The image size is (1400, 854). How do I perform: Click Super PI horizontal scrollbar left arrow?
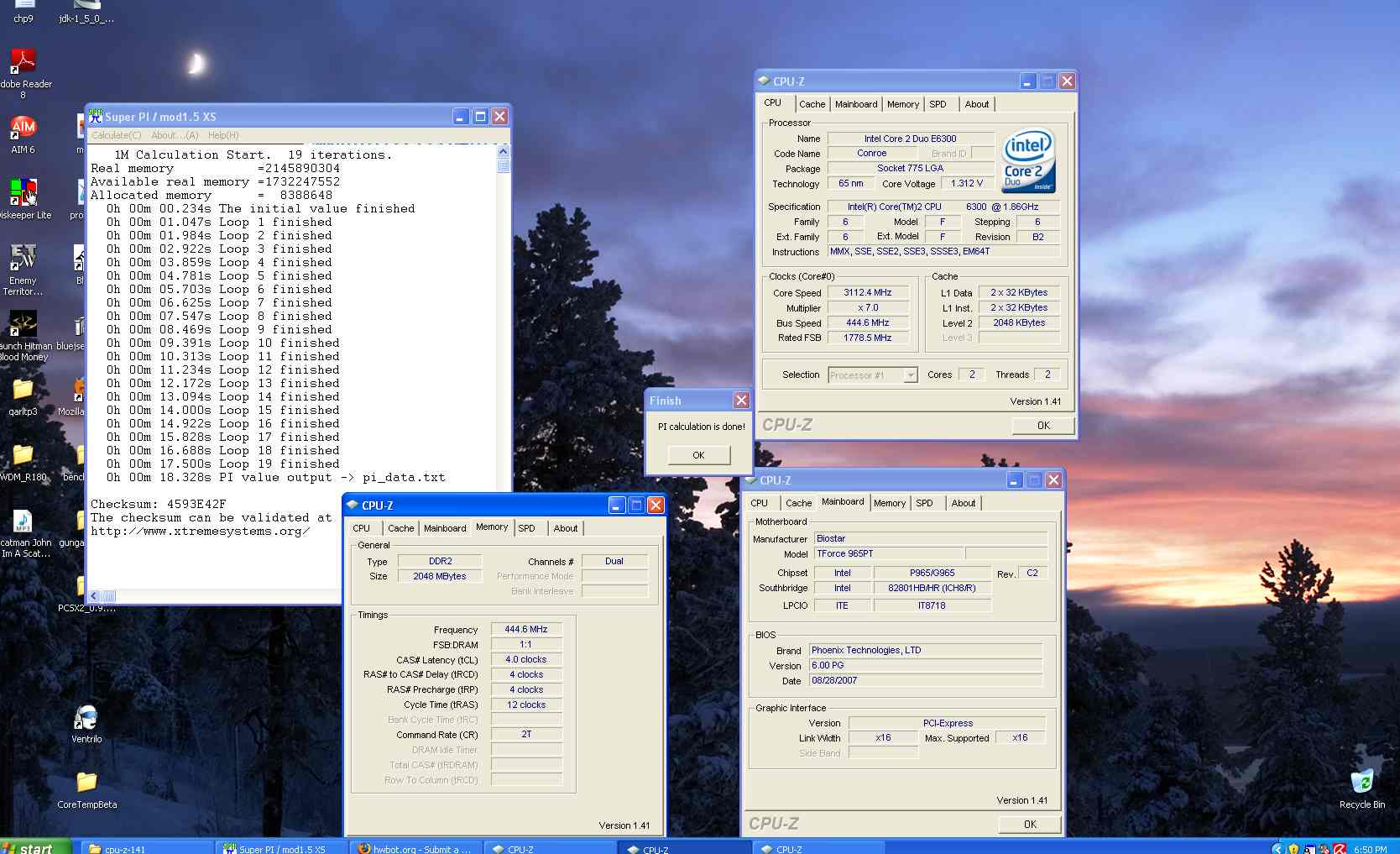click(x=94, y=595)
